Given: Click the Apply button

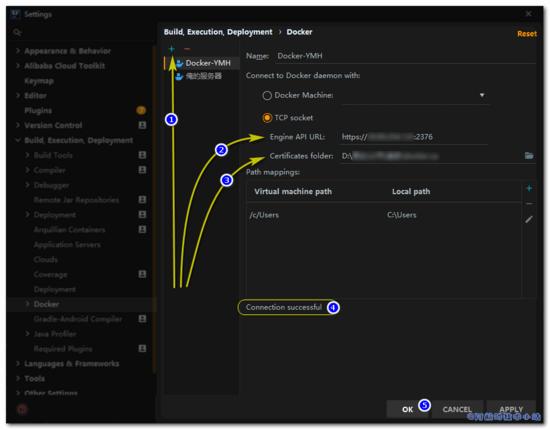Looking at the screenshot, I should 511,409.
